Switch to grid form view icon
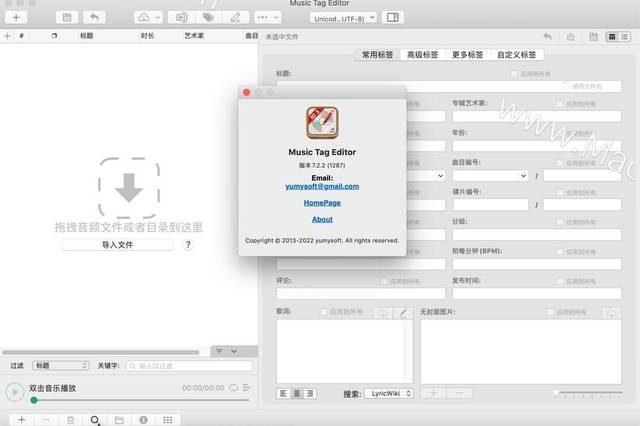 click(x=612, y=37)
